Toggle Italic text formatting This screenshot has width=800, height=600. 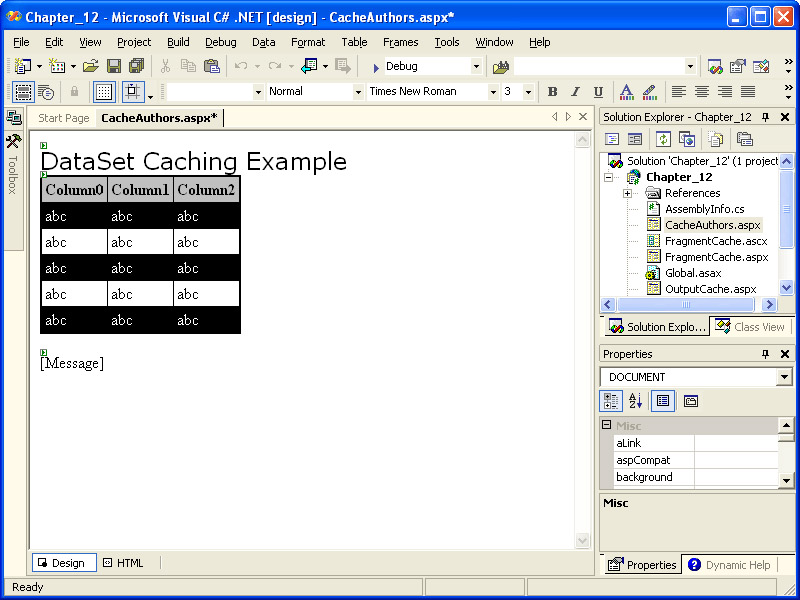(575, 92)
